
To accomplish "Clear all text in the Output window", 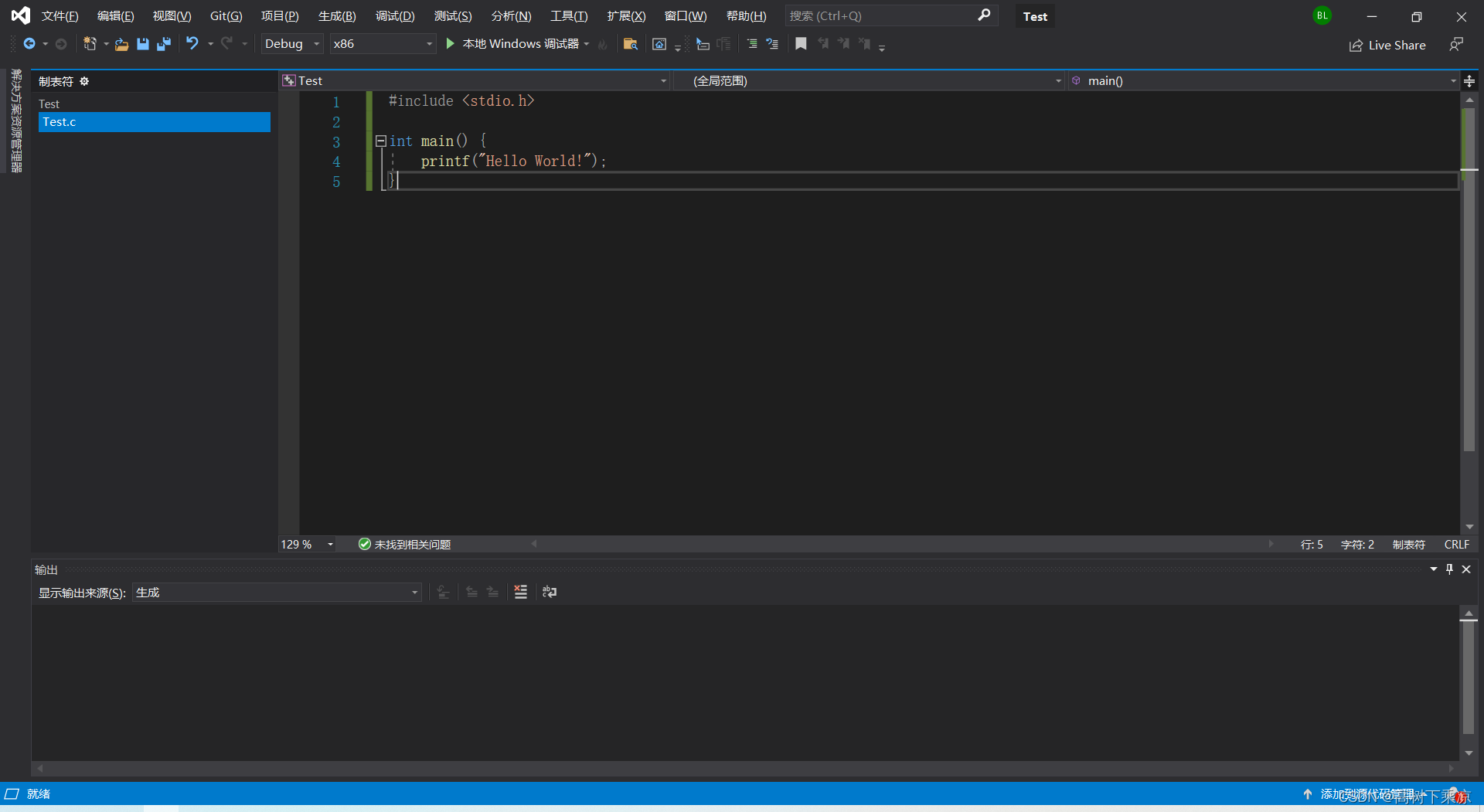I will (520, 592).
